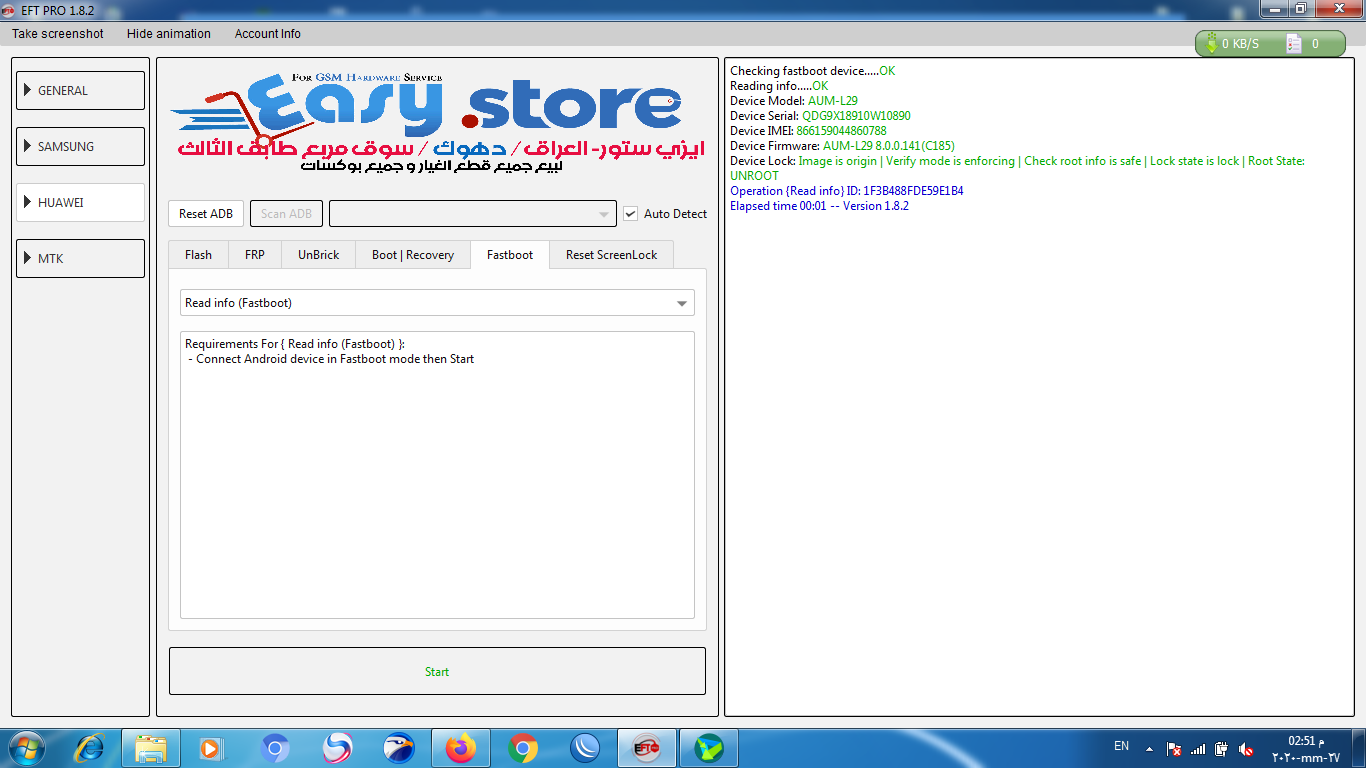Open the Read info (Fastboot) operation dropdown
This screenshot has width=1366, height=768.
(437, 303)
